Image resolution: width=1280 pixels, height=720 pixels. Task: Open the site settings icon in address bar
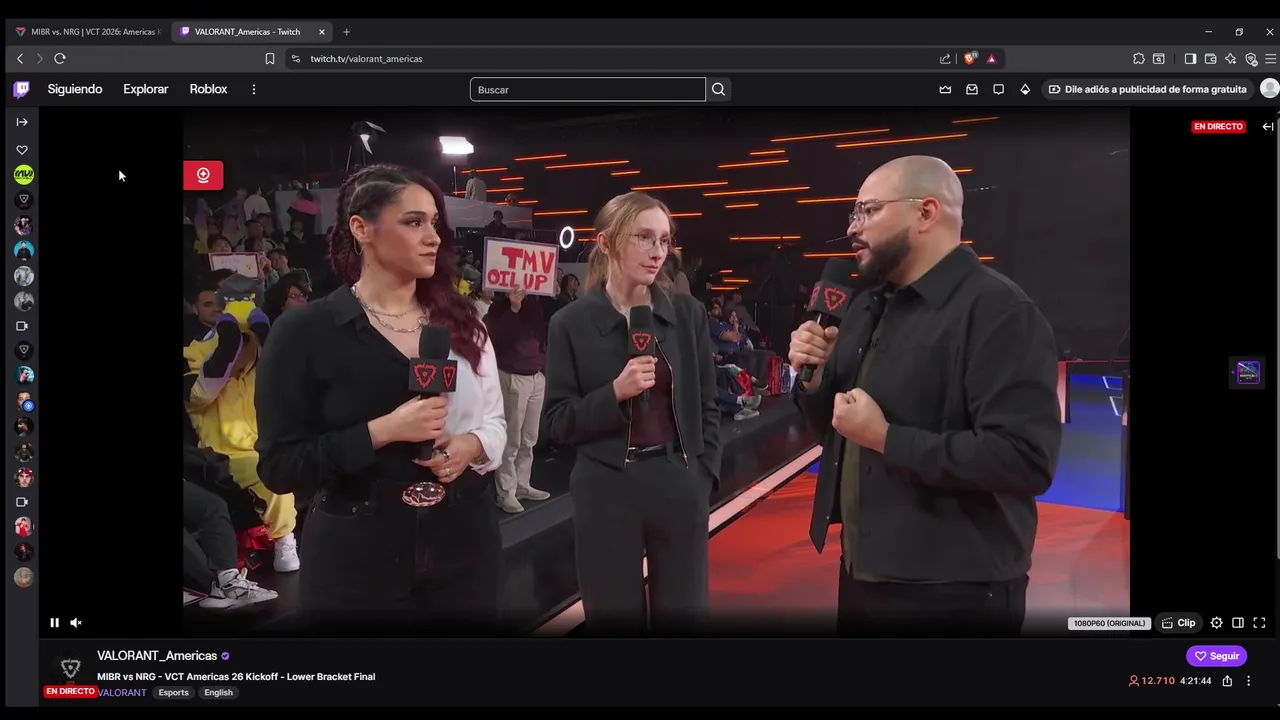295,59
